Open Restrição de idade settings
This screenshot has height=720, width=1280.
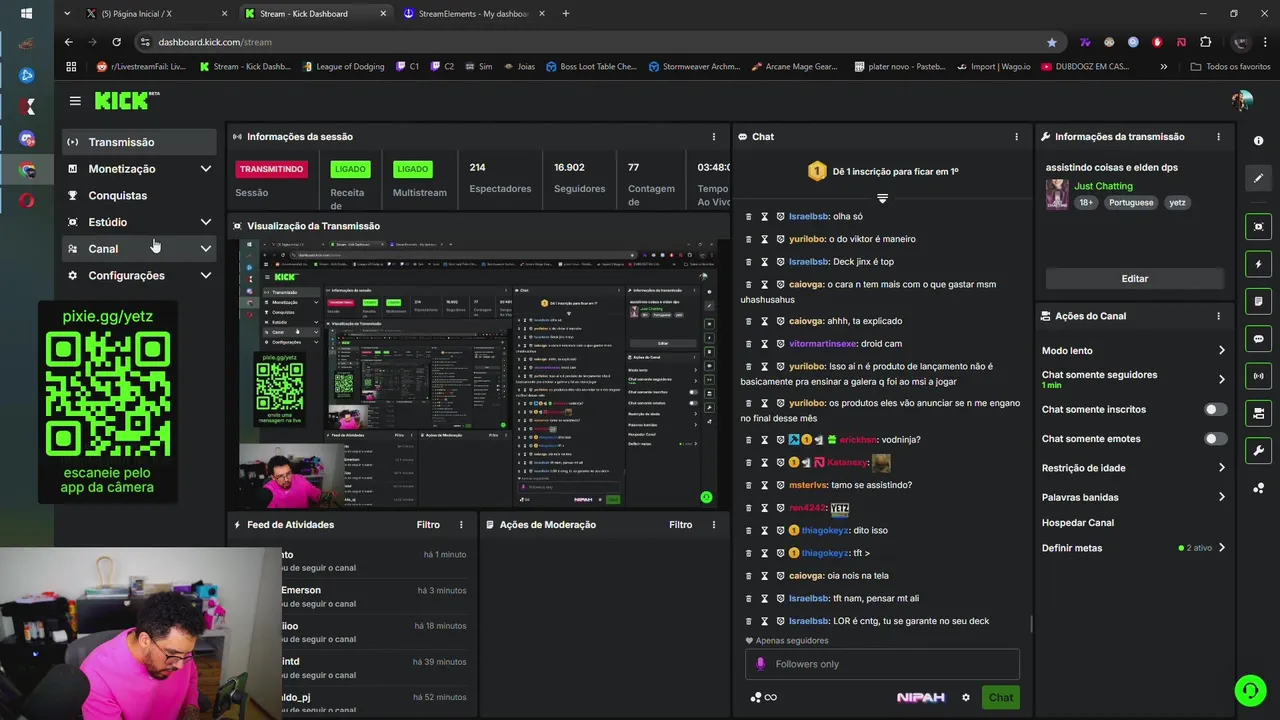tap(1133, 468)
